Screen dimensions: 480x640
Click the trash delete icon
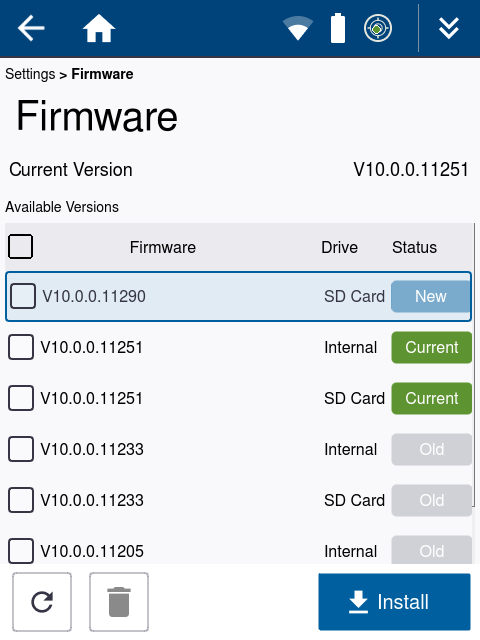(119, 602)
